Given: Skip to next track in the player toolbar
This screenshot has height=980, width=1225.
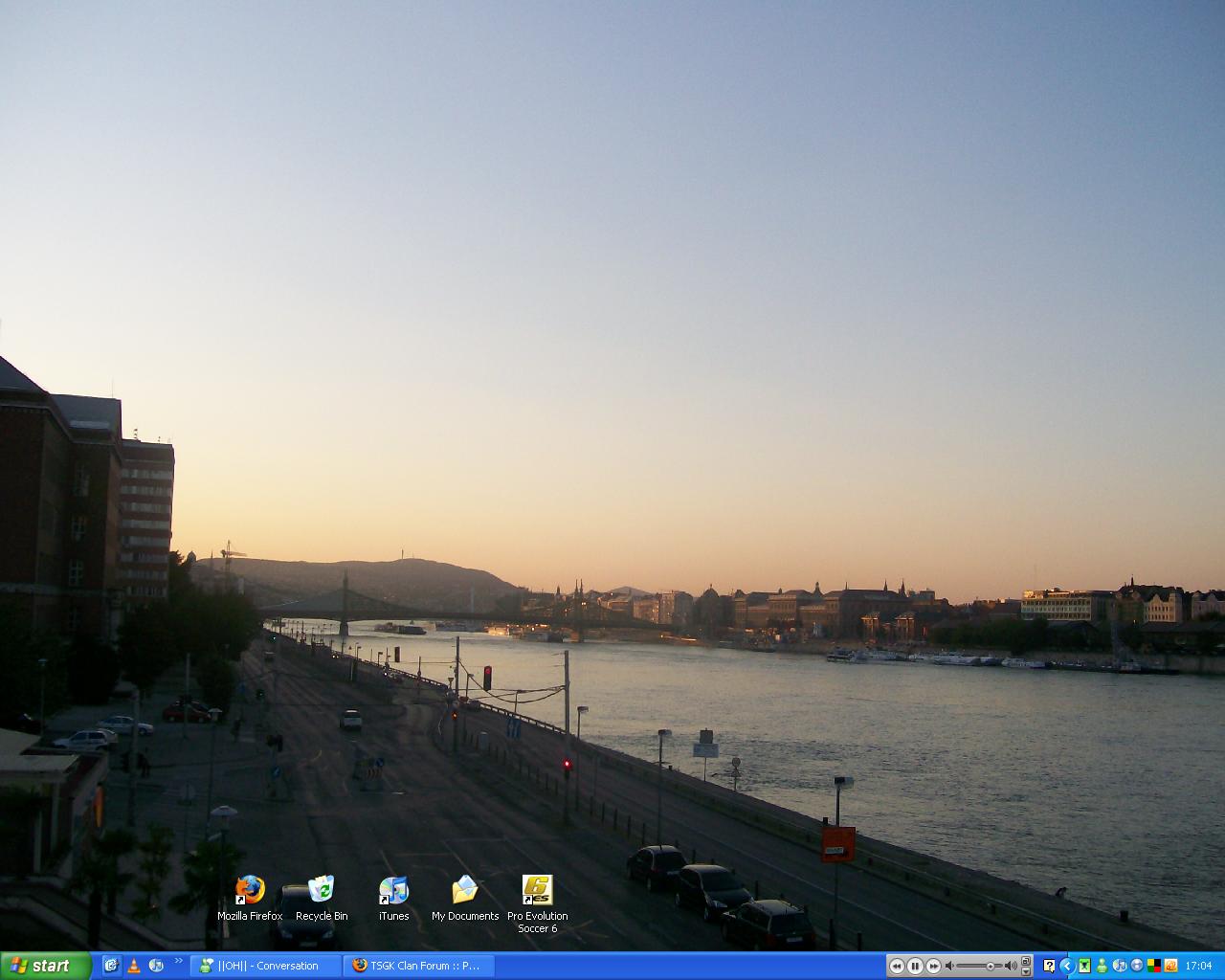Looking at the screenshot, I should (x=933, y=966).
